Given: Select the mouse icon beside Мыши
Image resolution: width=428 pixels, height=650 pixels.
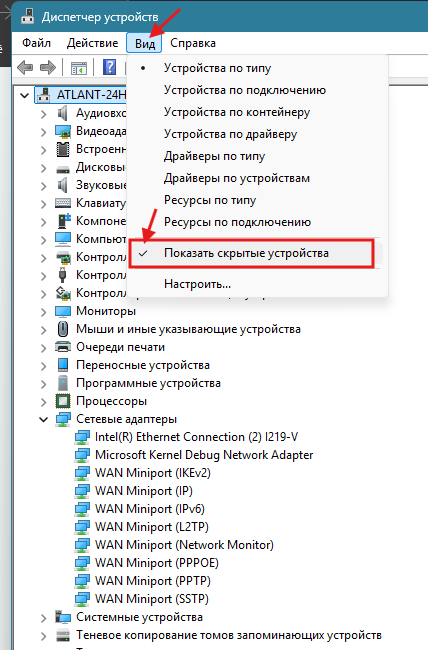Looking at the screenshot, I should [x=63, y=329].
